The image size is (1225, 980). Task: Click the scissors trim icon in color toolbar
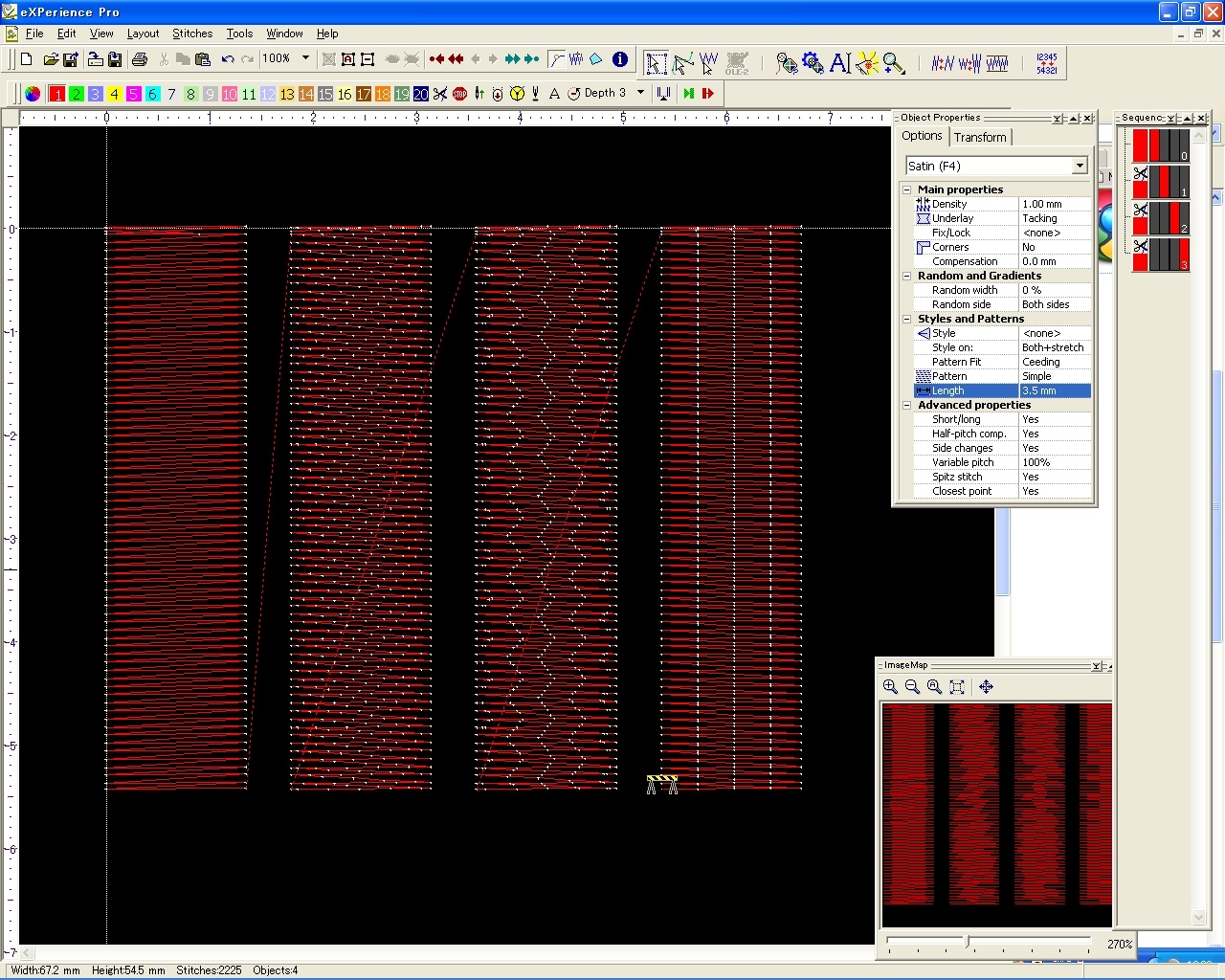[x=440, y=94]
